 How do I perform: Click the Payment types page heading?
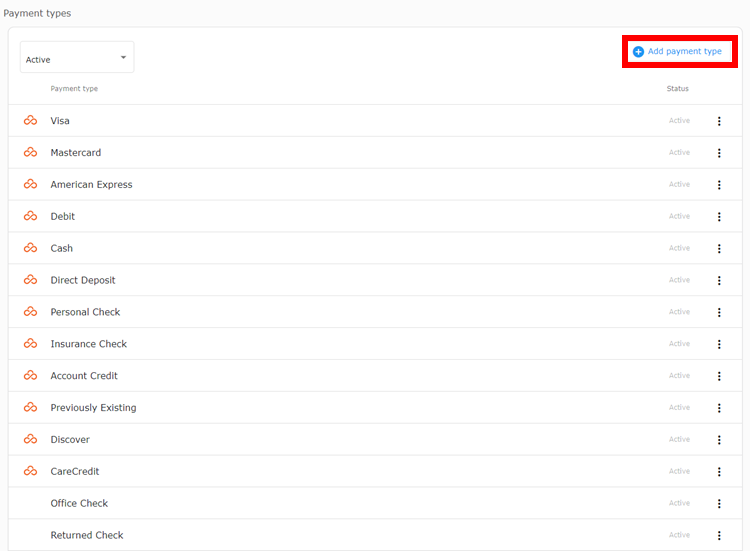point(37,13)
